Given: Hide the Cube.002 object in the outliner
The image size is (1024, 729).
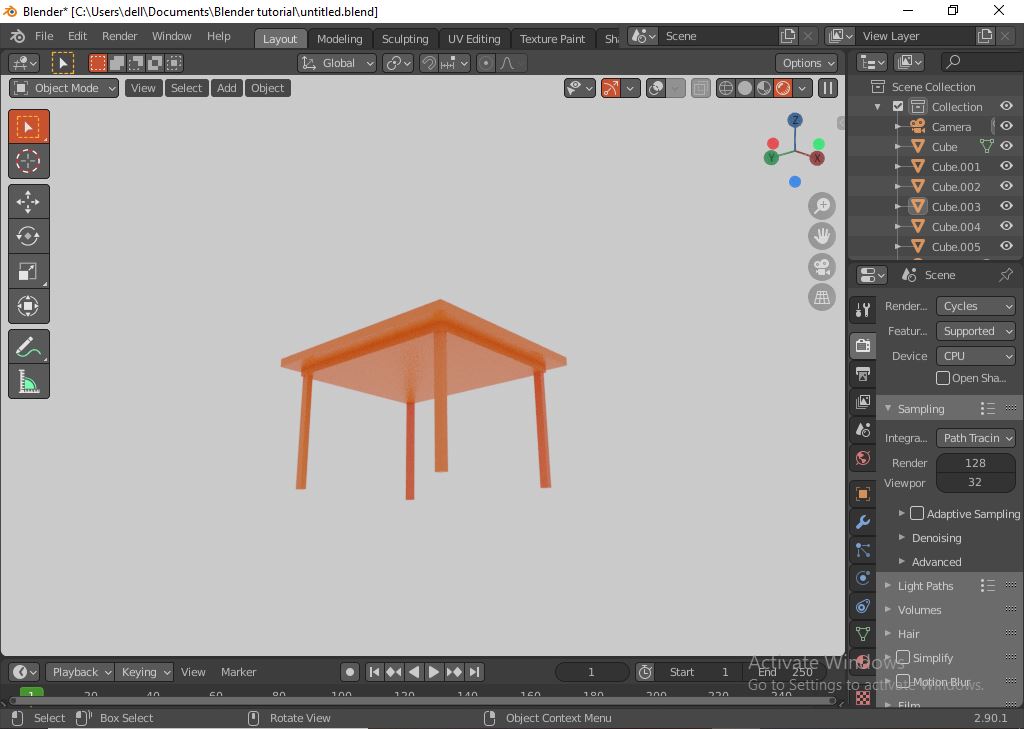Looking at the screenshot, I should [1006, 186].
